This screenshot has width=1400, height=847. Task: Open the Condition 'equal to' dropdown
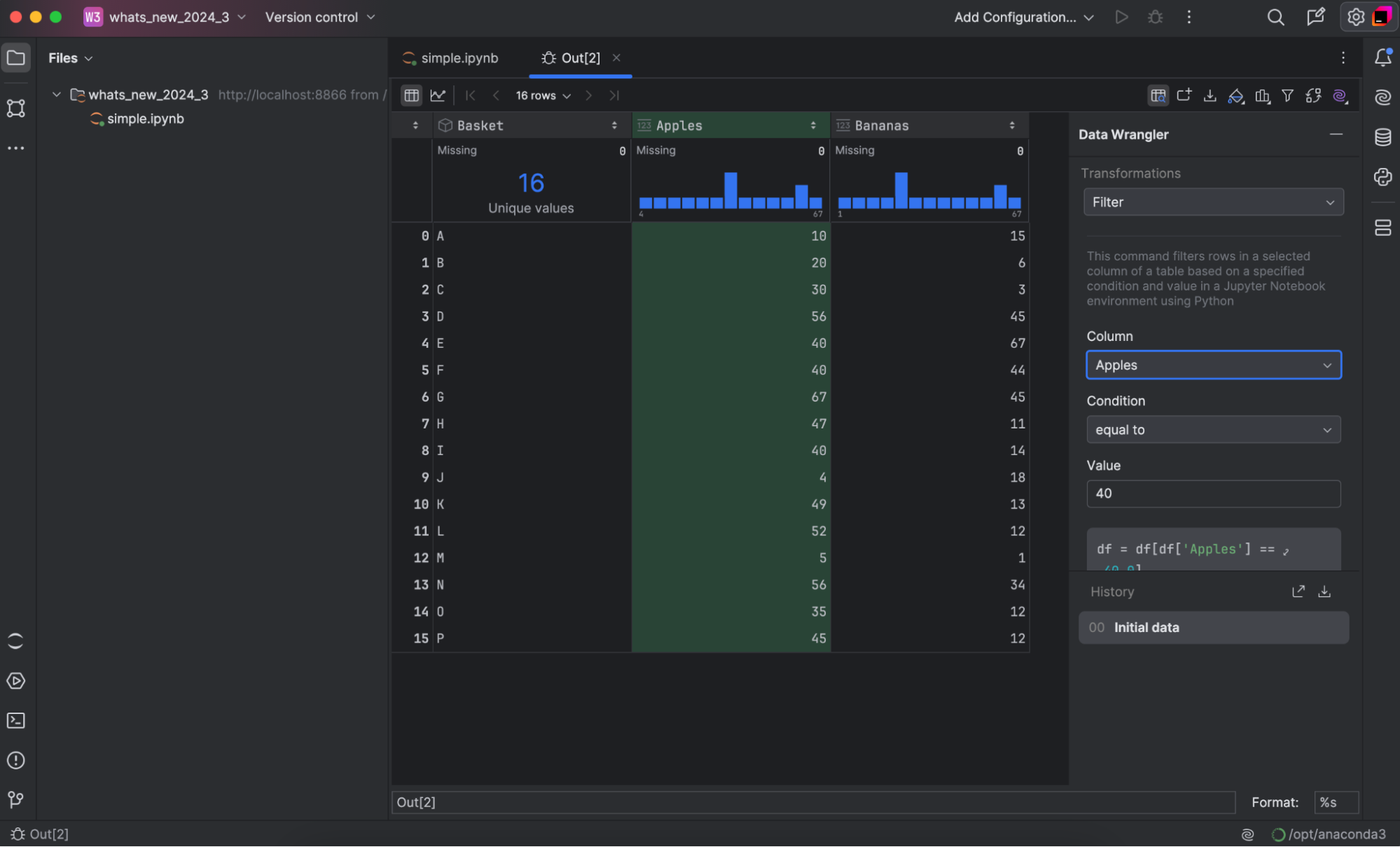[1213, 430]
